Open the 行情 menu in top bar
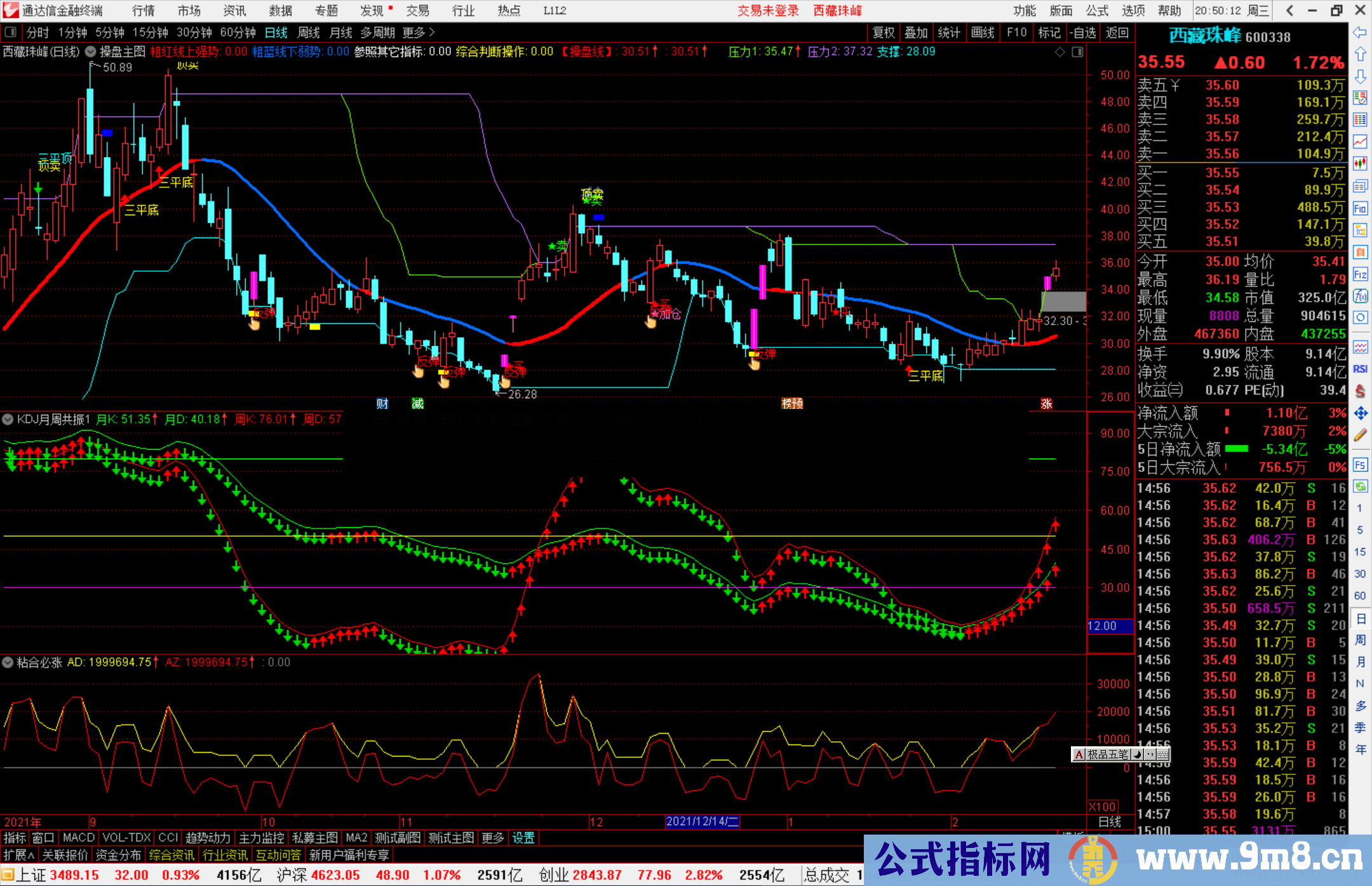The width and height of the screenshot is (1372, 886). point(144,11)
